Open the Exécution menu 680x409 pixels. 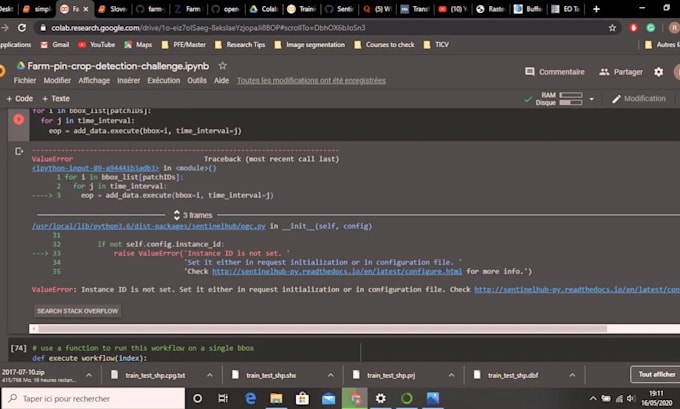click(163, 80)
